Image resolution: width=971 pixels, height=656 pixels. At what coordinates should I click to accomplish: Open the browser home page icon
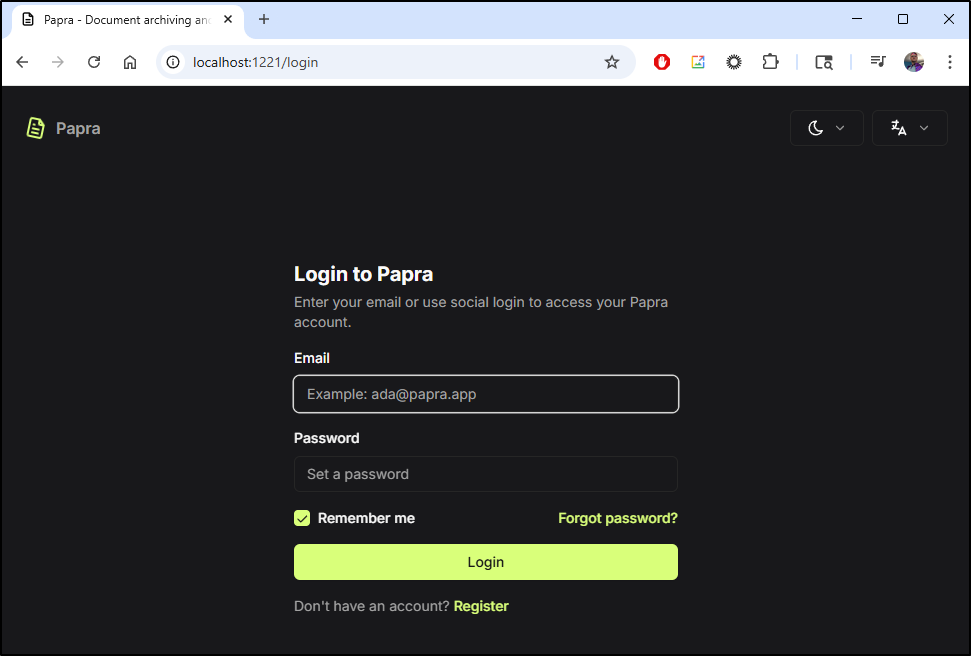(129, 62)
